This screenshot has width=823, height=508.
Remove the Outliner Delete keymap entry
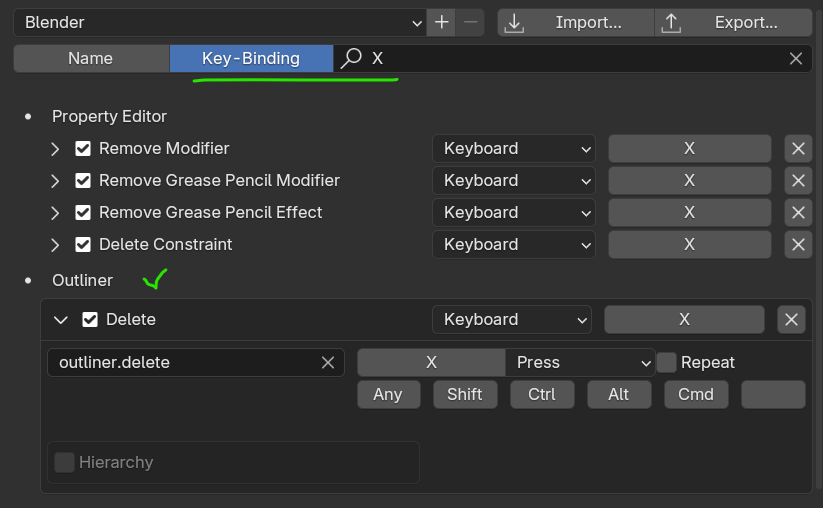pyautogui.click(x=791, y=320)
